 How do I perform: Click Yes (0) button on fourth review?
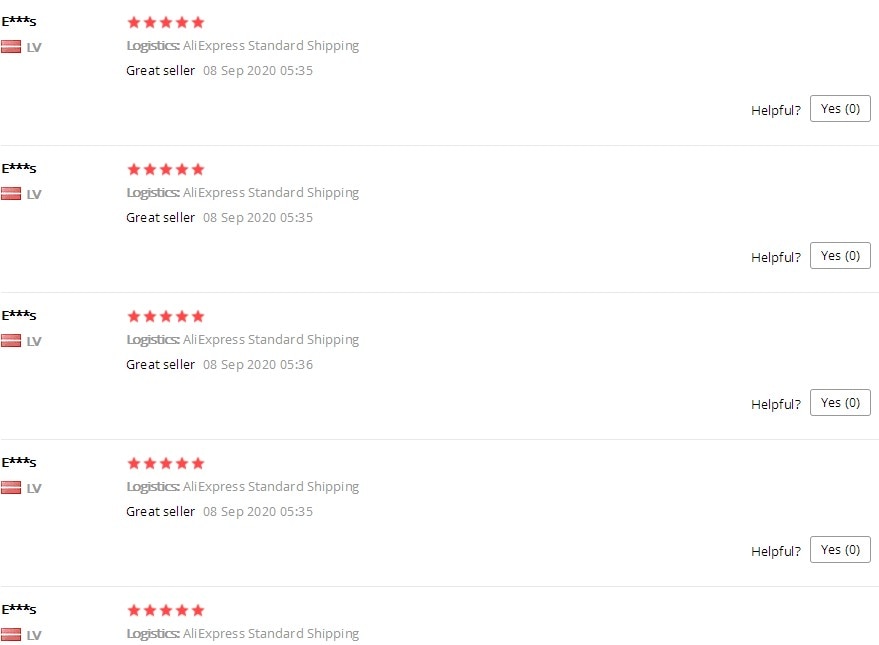(x=840, y=550)
